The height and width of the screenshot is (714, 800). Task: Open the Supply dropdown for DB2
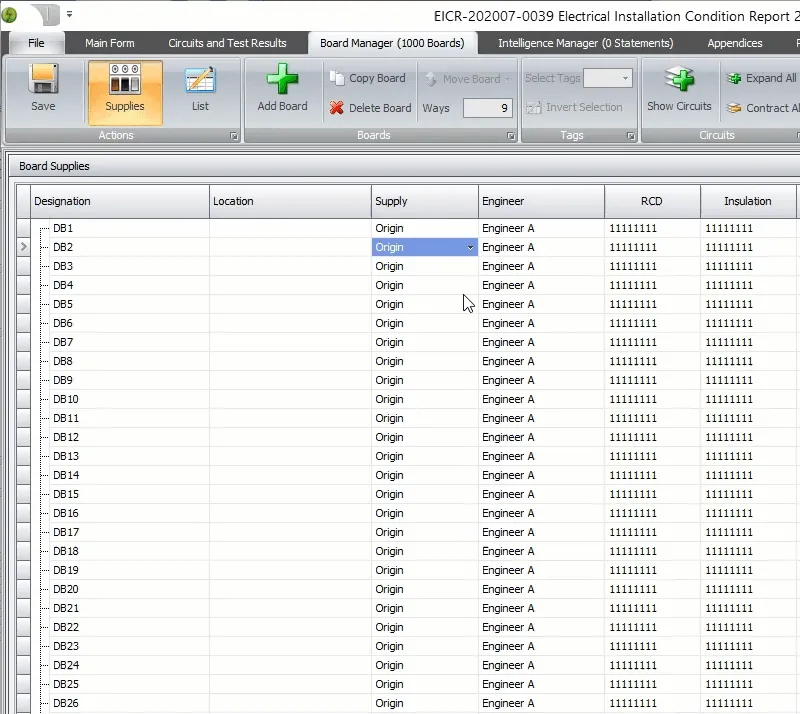[468, 246]
